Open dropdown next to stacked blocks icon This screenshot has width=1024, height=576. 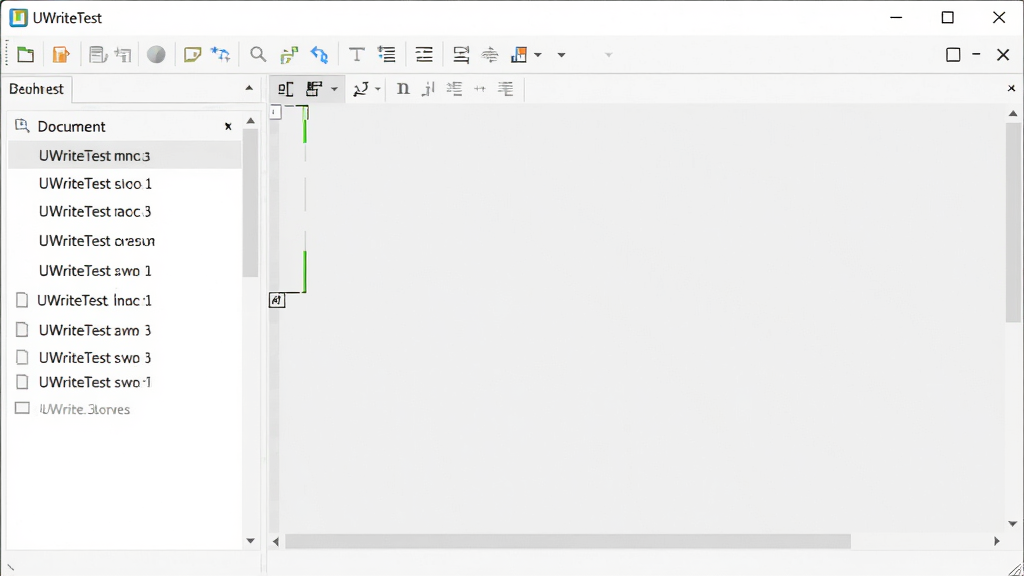pos(334,89)
